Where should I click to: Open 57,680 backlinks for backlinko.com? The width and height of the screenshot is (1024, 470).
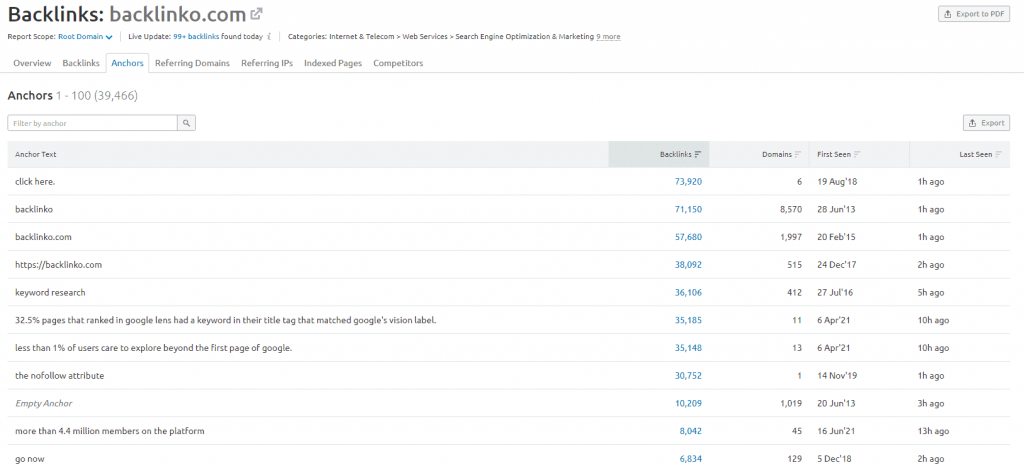point(688,237)
